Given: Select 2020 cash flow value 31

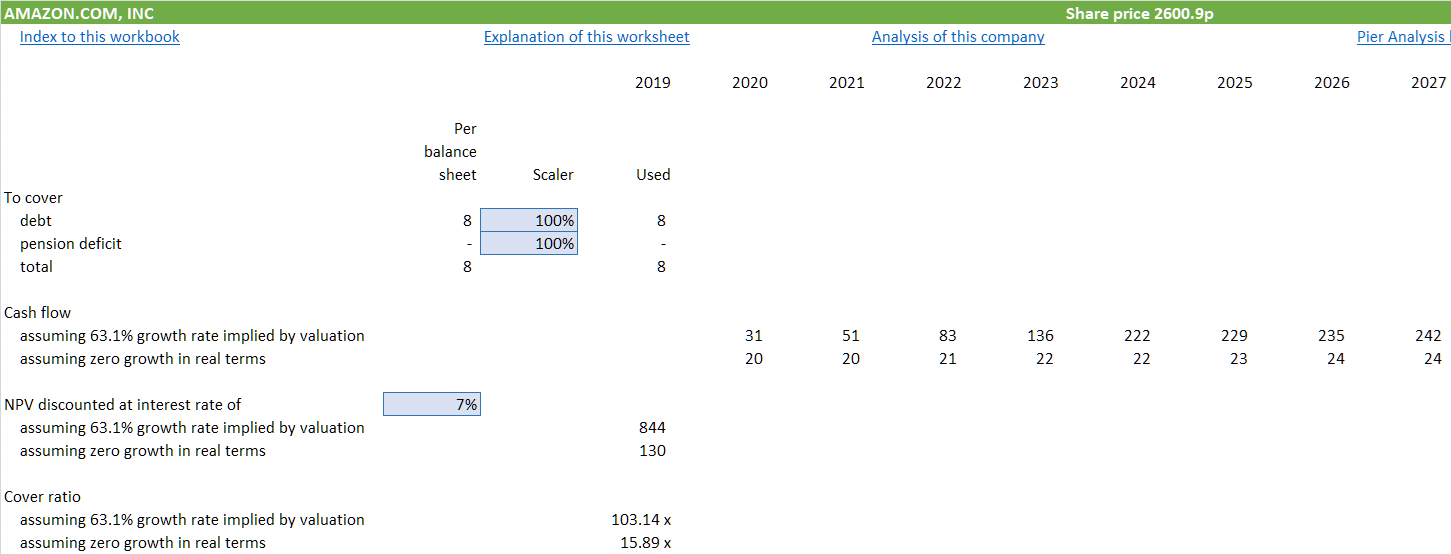Looking at the screenshot, I should pos(754,335).
